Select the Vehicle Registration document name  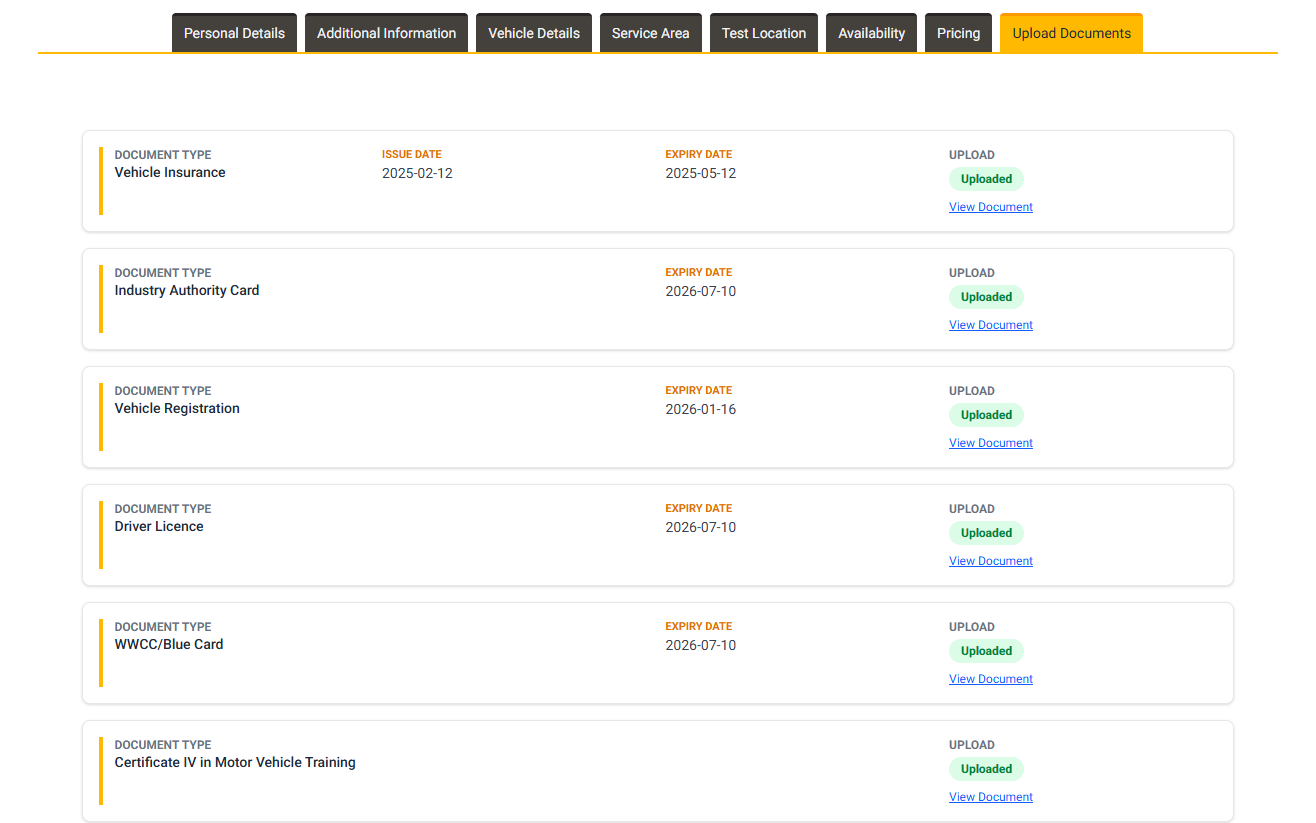click(177, 408)
